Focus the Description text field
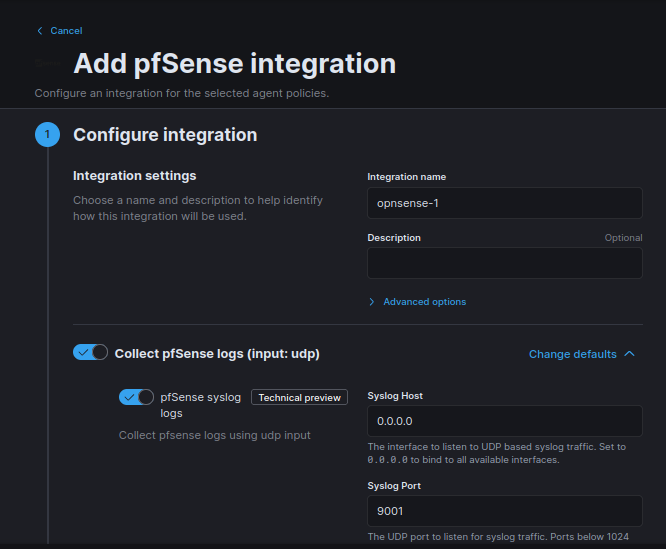Image resolution: width=666 pixels, height=549 pixels. tap(504, 263)
